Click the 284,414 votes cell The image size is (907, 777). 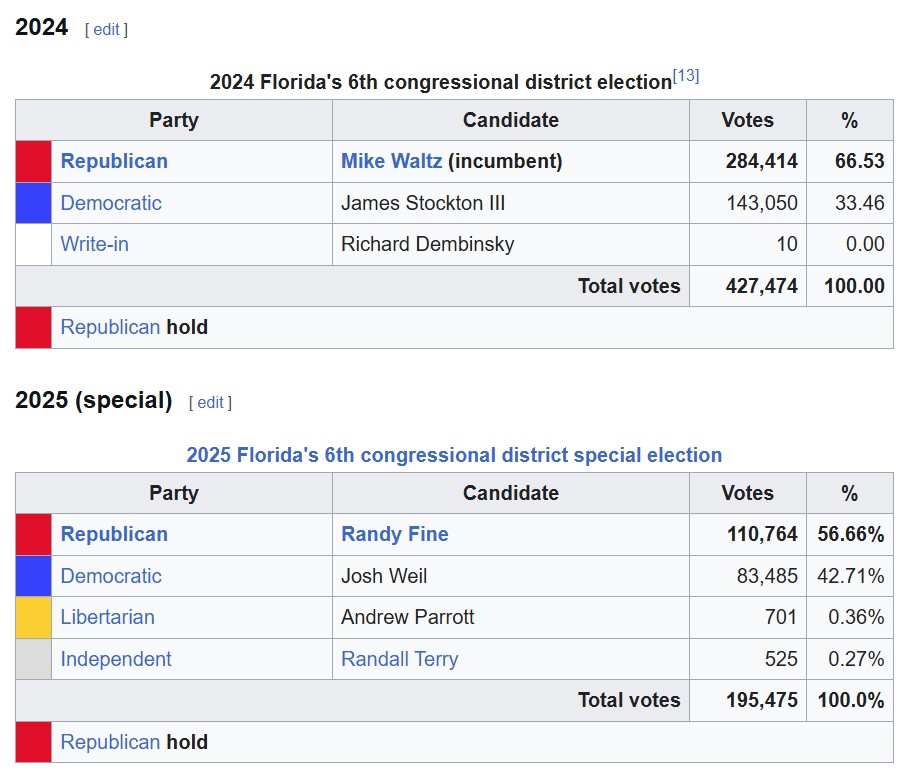[761, 161]
